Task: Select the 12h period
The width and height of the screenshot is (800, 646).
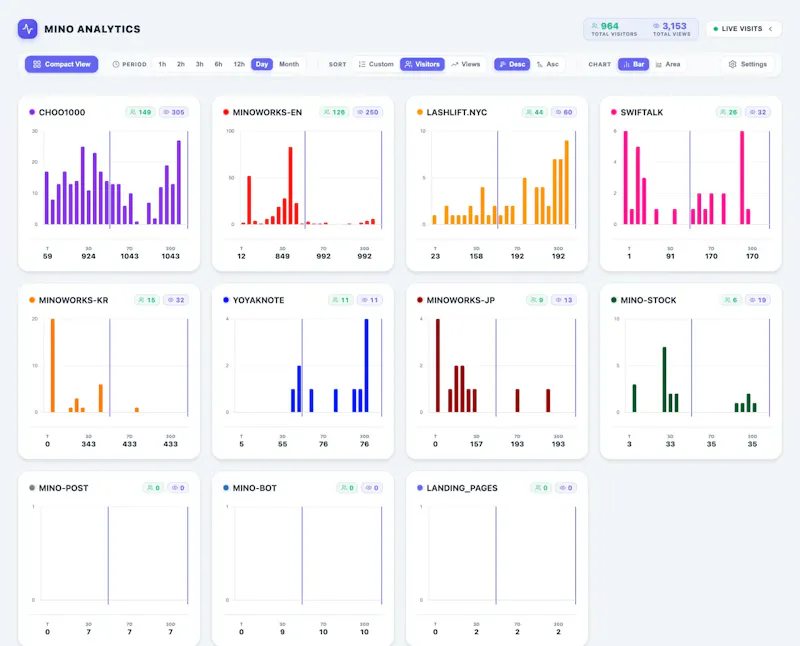Action: point(239,64)
